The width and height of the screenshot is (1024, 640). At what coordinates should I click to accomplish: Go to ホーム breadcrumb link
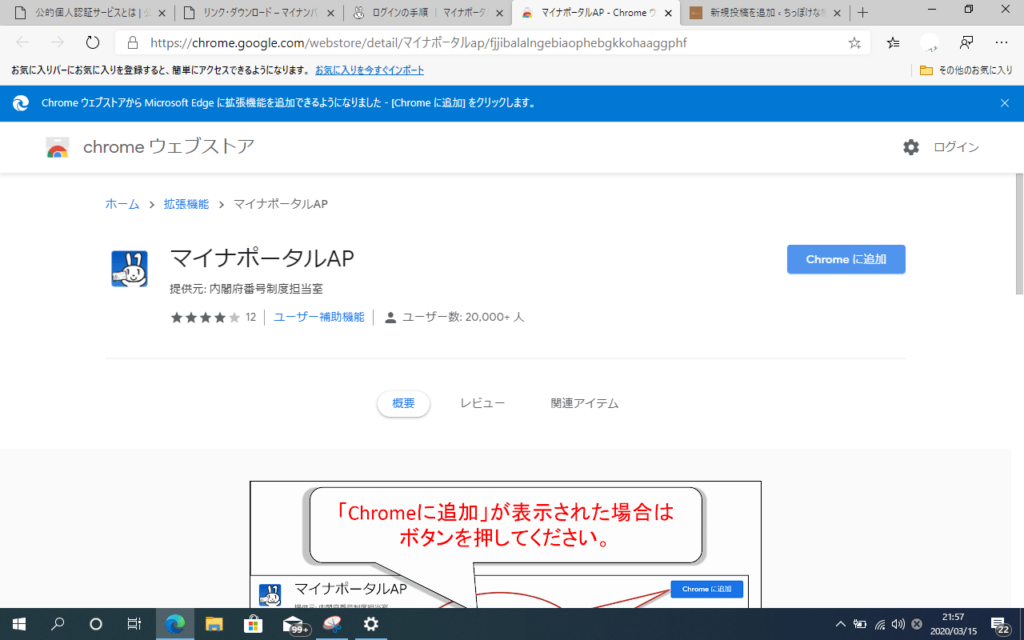pos(122,204)
